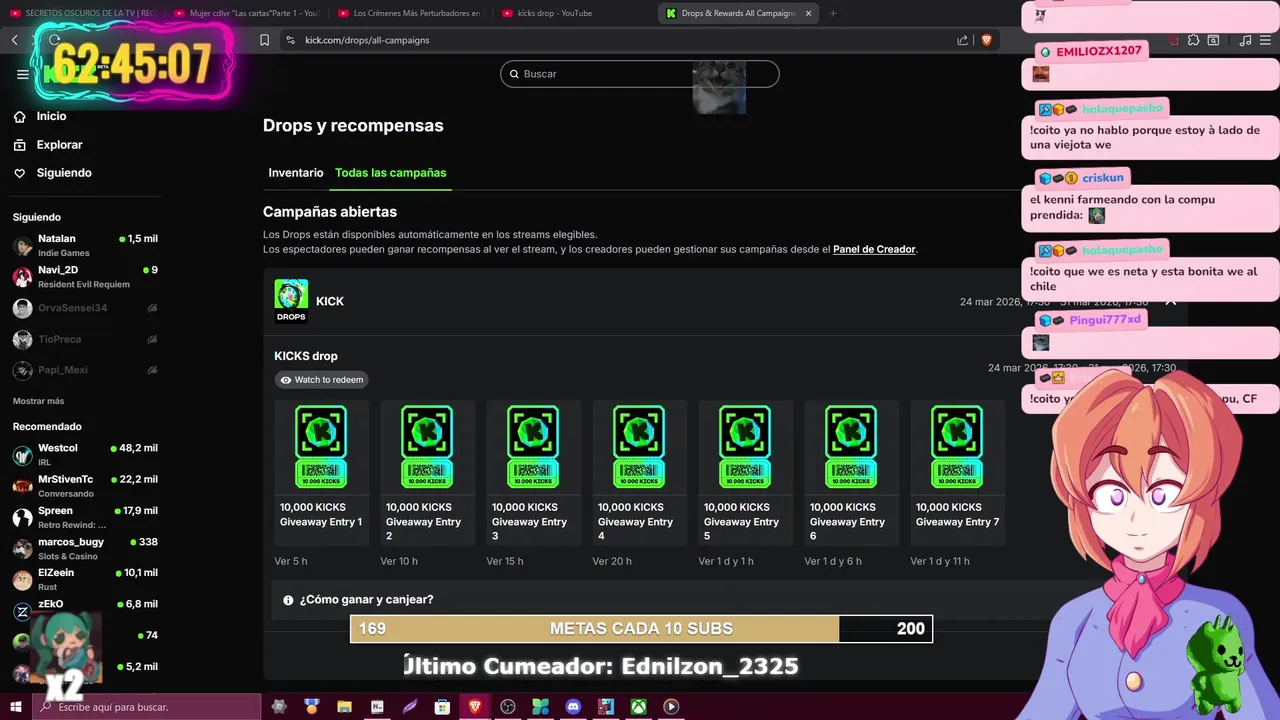
Task: Switch to Los Crímenes Más Perturbadores browser tab
Action: [410, 13]
